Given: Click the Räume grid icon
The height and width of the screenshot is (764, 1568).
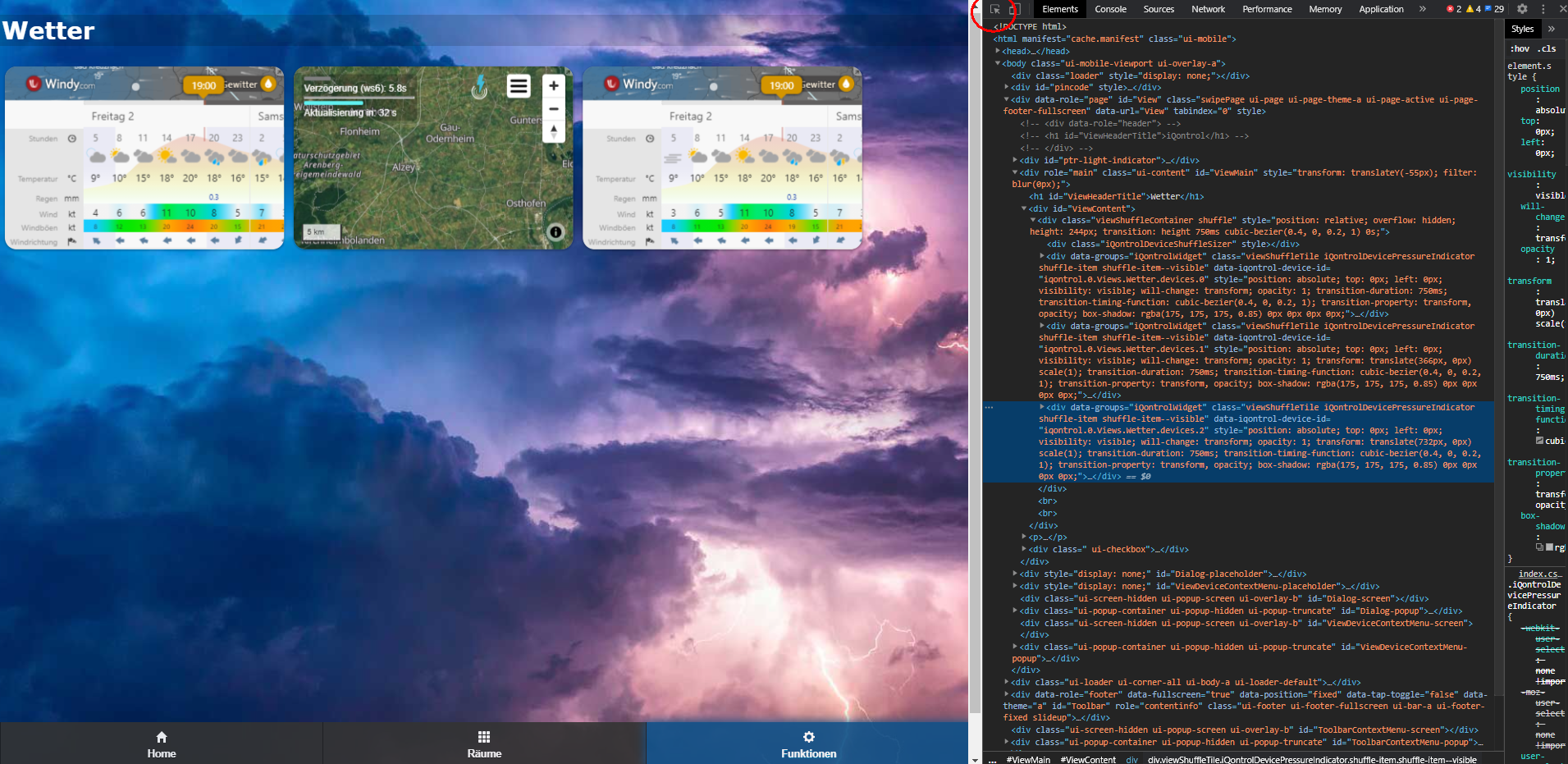Looking at the screenshot, I should (x=484, y=737).
